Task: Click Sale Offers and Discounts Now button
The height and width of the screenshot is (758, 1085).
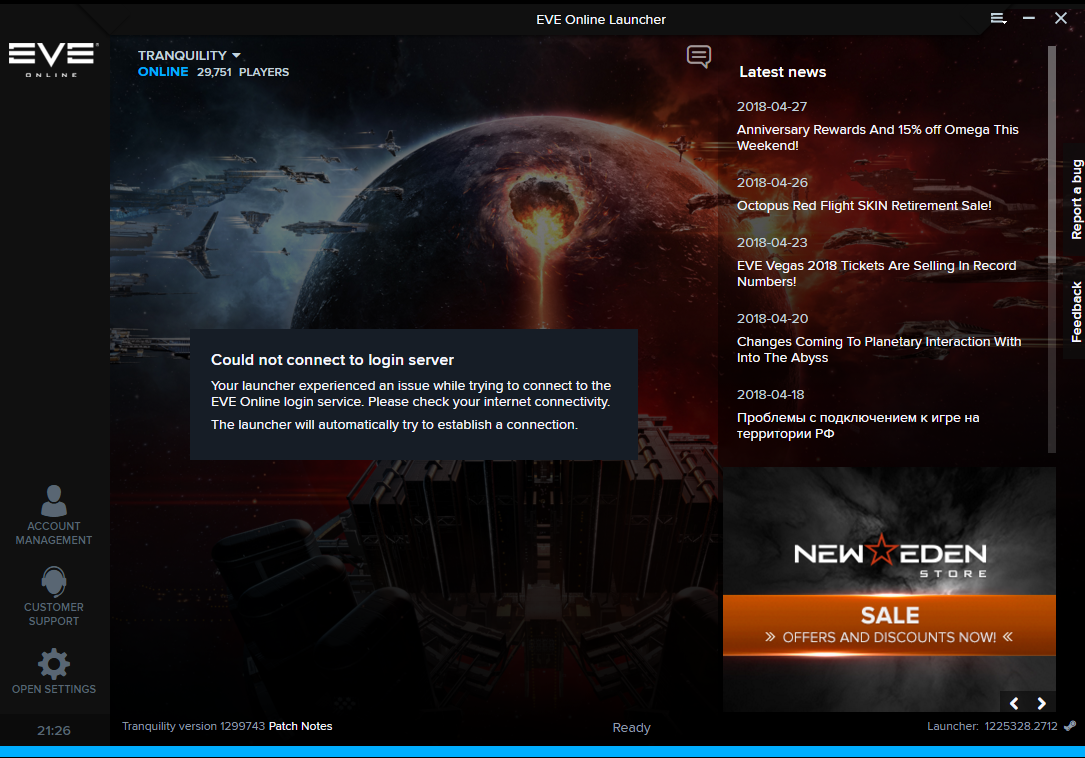Action: [x=889, y=625]
